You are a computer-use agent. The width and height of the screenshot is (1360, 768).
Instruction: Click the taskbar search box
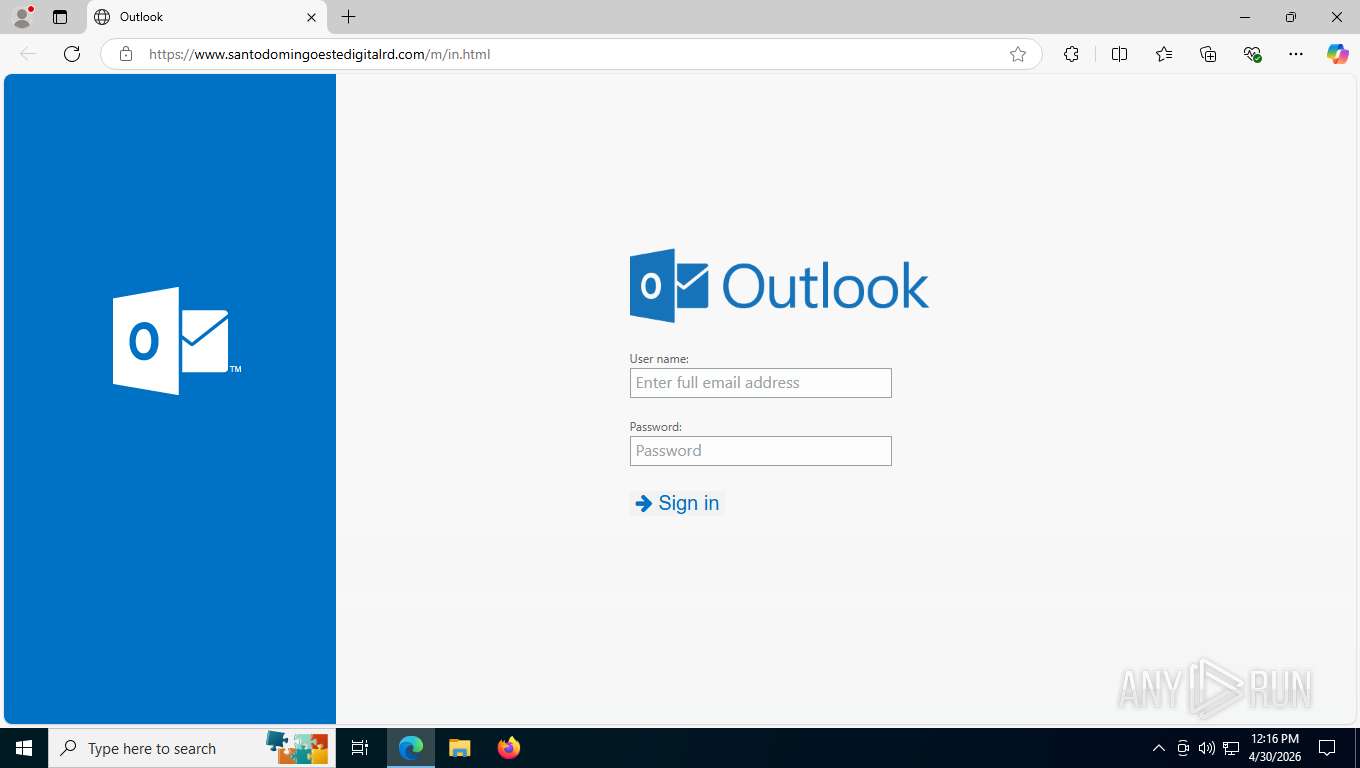tap(191, 748)
